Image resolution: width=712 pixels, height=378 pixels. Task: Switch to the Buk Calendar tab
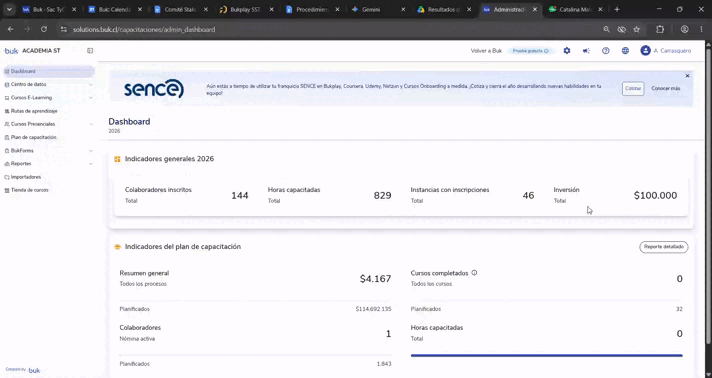[x=114, y=9]
